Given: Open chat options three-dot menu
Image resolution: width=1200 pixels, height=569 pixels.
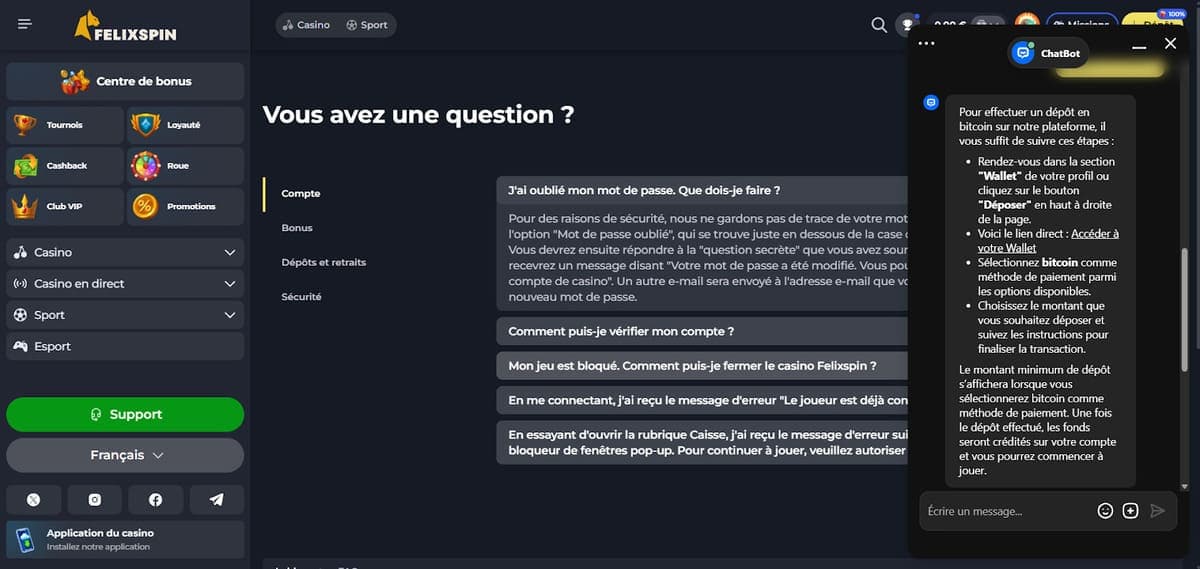Looking at the screenshot, I should tap(926, 44).
